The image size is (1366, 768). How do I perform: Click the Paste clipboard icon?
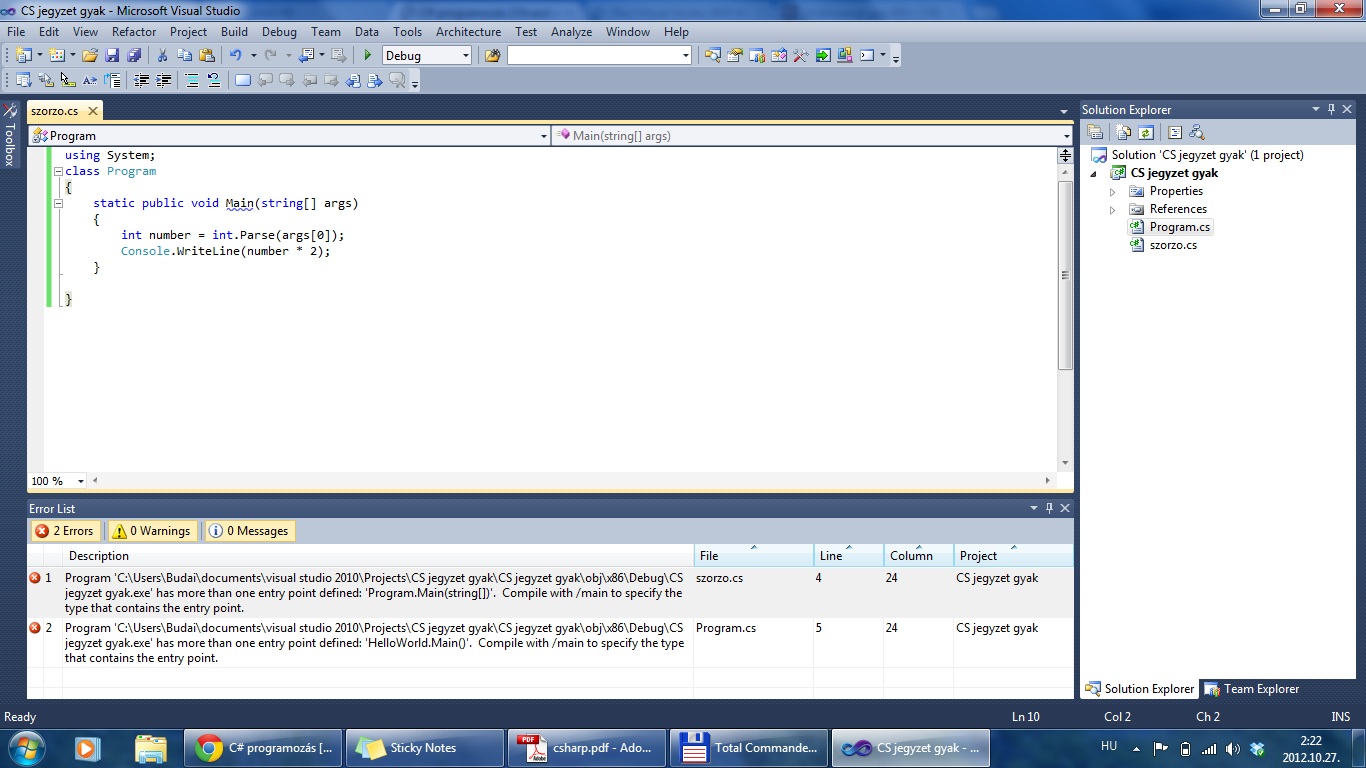[x=207, y=56]
